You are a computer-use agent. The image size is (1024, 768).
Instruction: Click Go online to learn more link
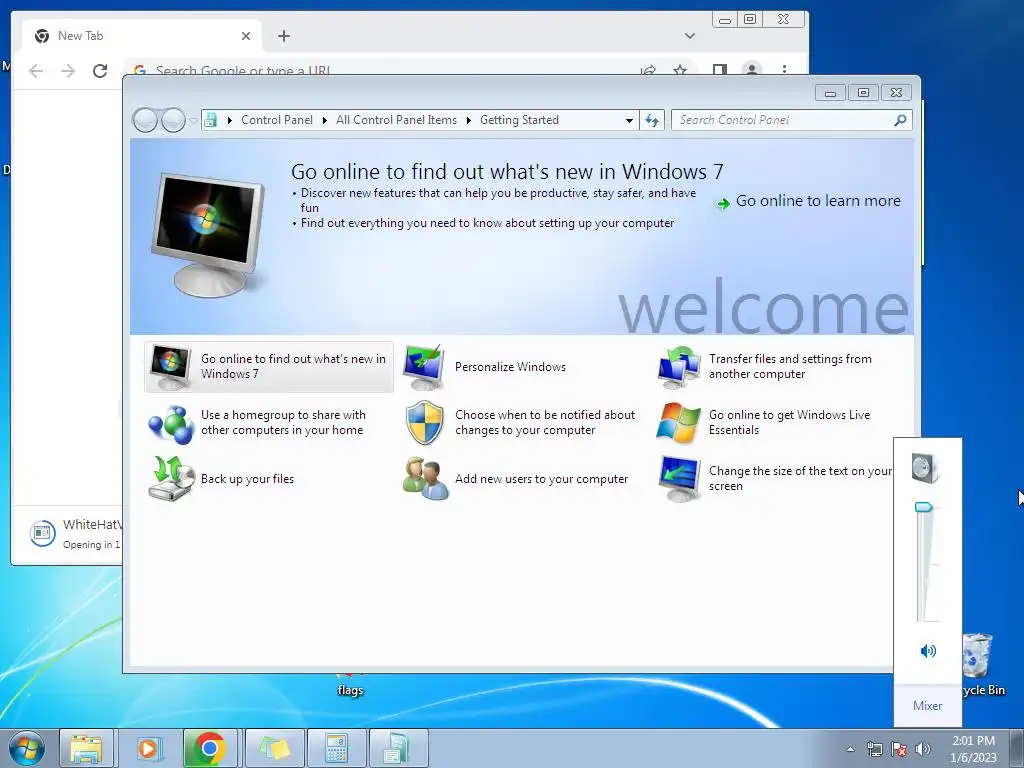(818, 201)
